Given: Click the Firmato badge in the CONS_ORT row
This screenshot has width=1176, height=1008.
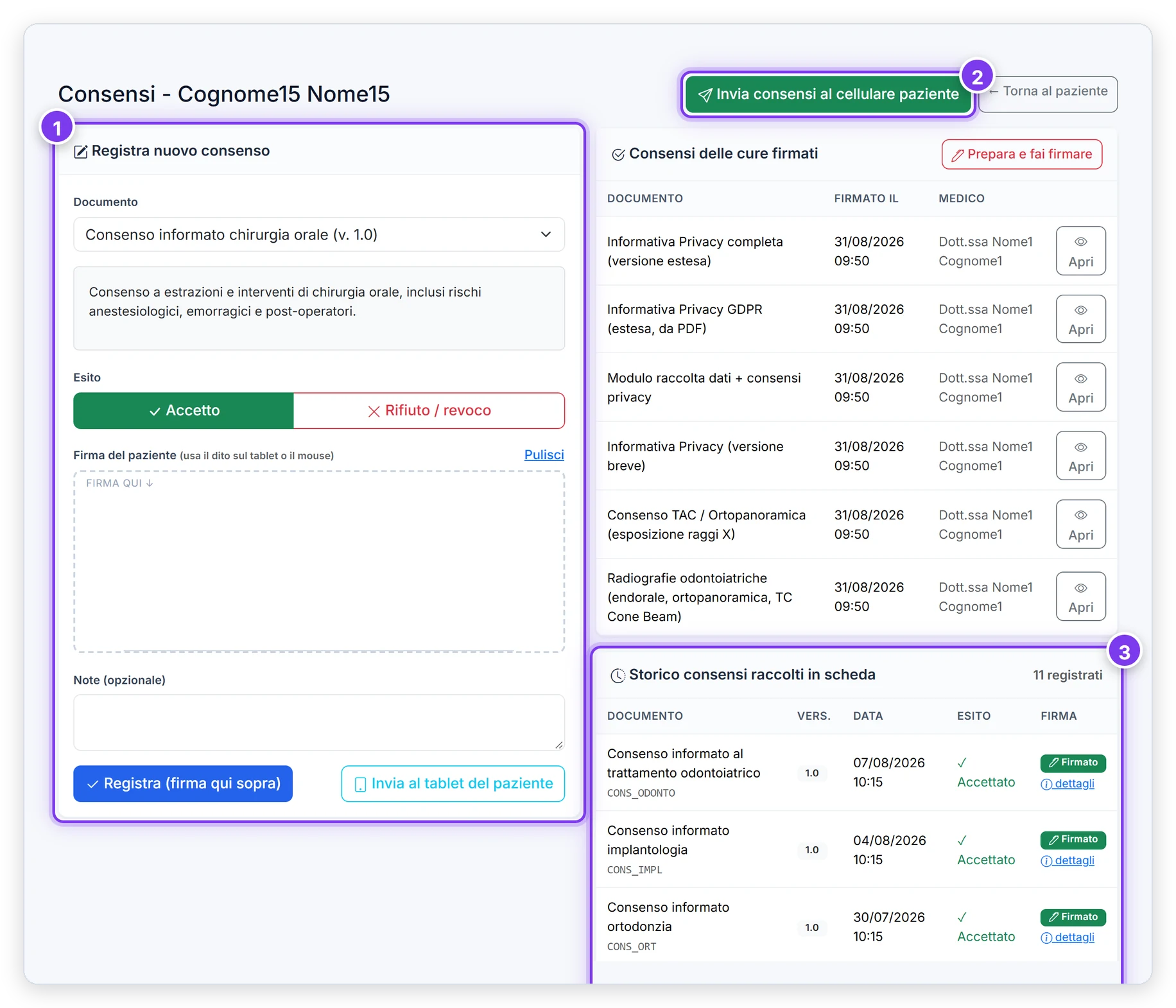Looking at the screenshot, I should [x=1073, y=917].
